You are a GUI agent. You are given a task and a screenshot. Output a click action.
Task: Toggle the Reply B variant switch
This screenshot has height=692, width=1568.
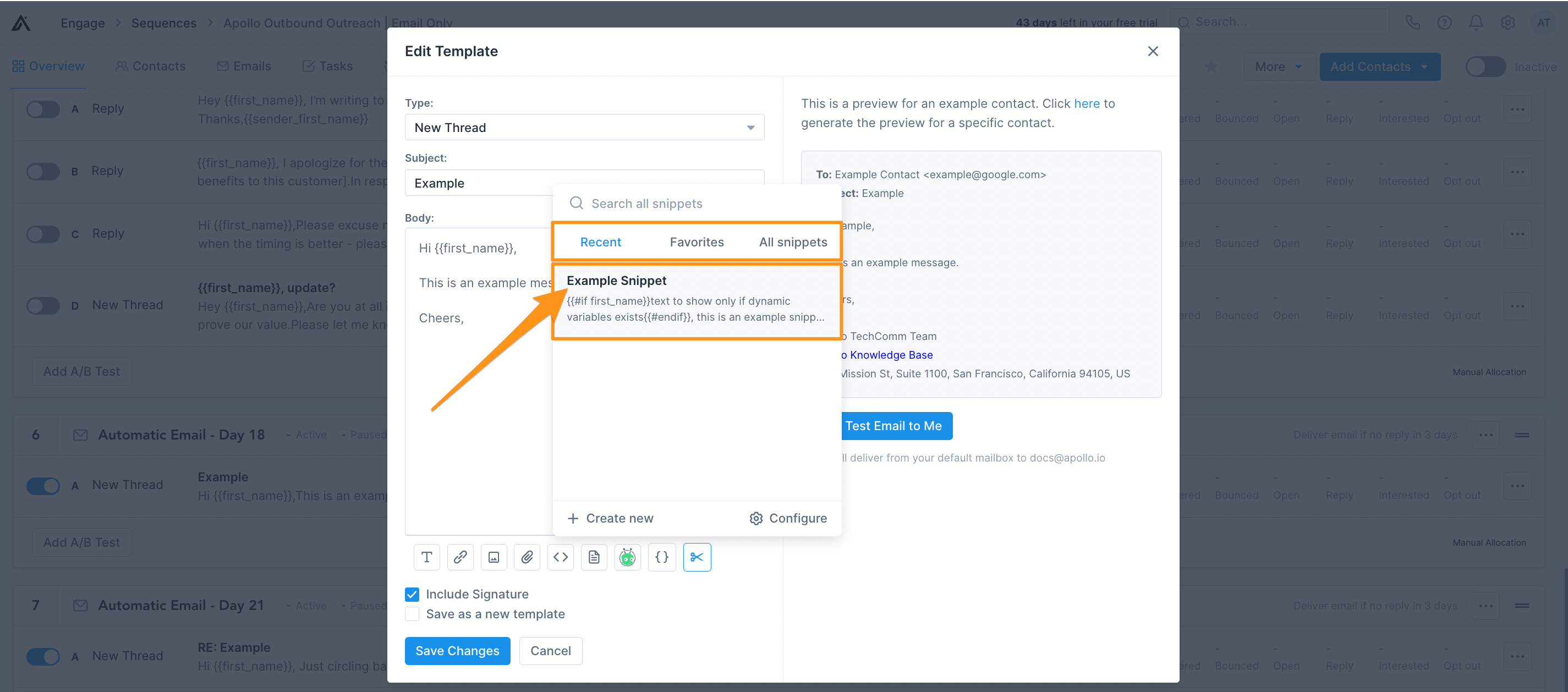click(43, 171)
